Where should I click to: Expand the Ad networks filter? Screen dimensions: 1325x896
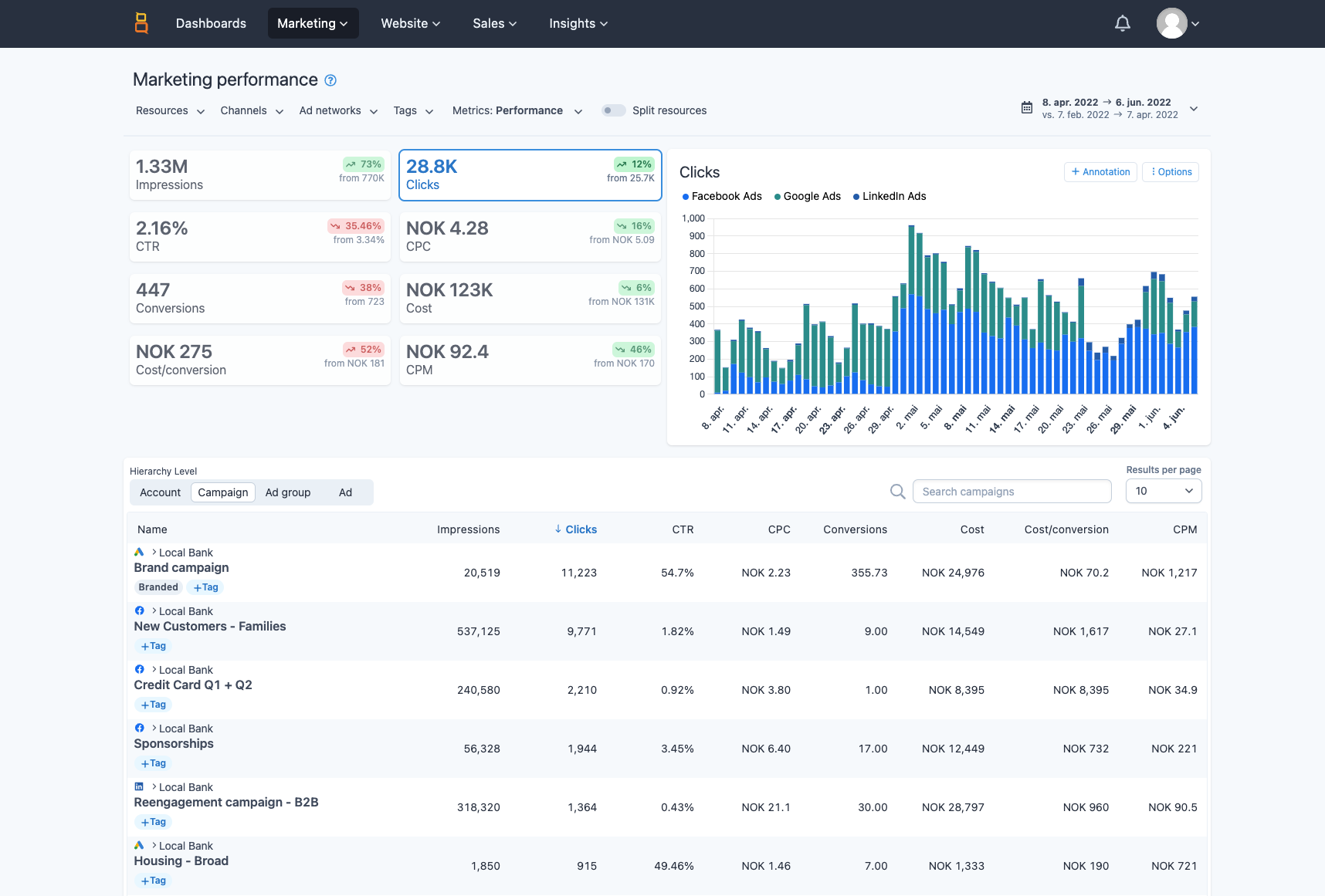[338, 110]
